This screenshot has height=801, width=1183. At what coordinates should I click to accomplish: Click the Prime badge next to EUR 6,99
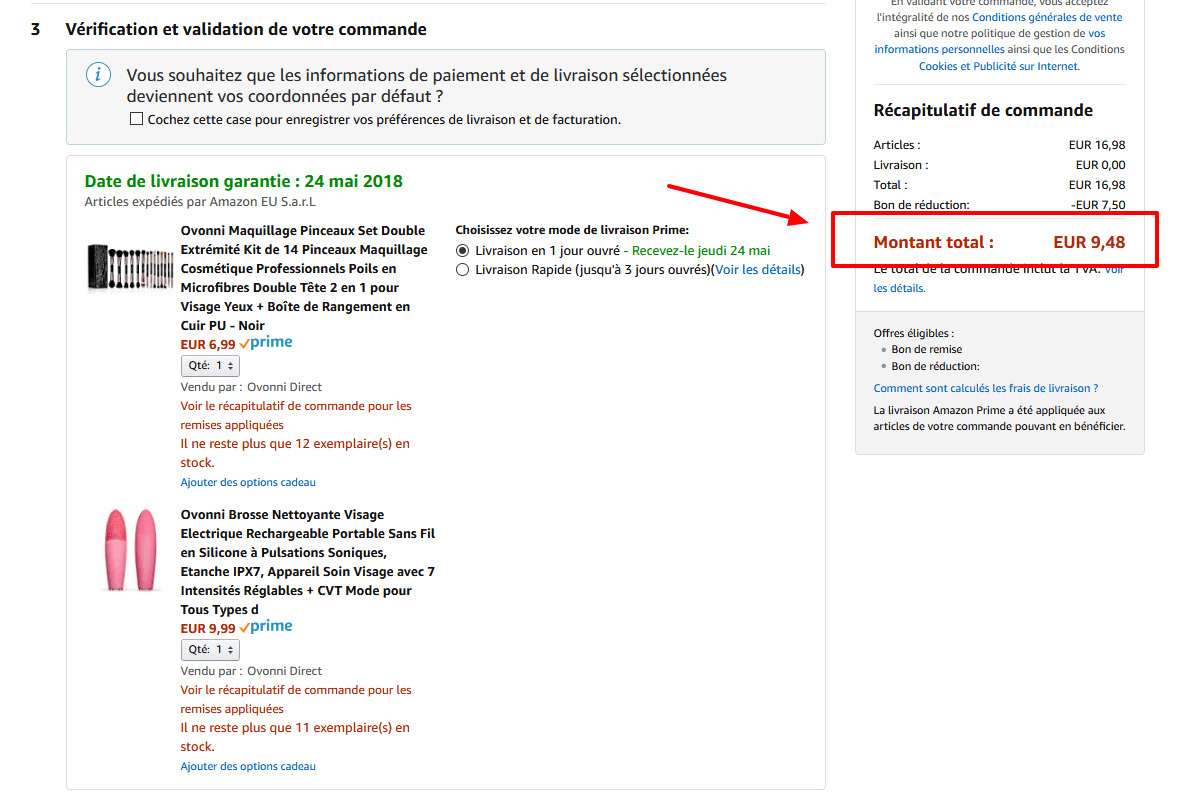265,341
